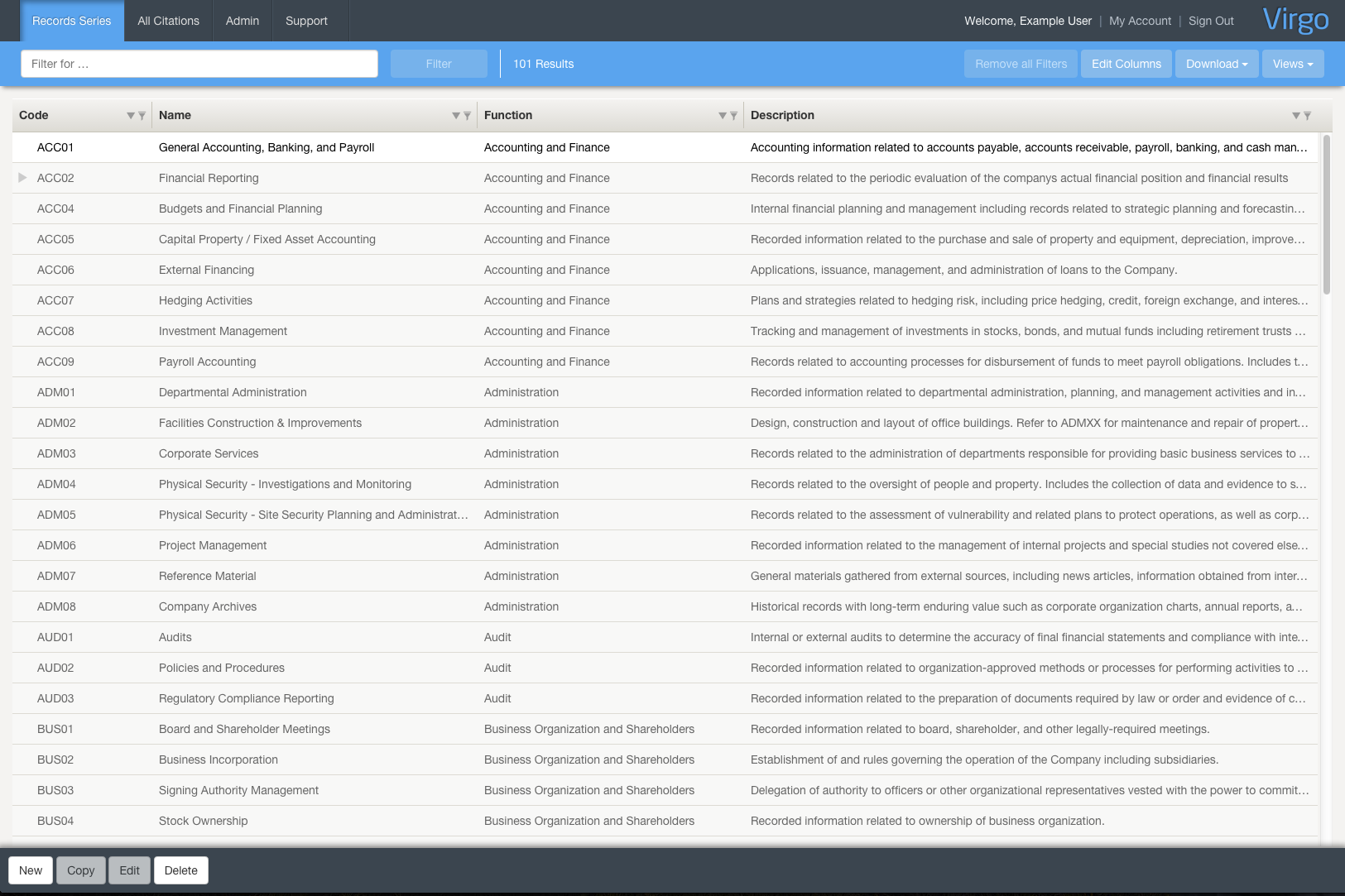The width and height of the screenshot is (1345, 896).
Task: Open My Account link
Action: tap(1140, 21)
